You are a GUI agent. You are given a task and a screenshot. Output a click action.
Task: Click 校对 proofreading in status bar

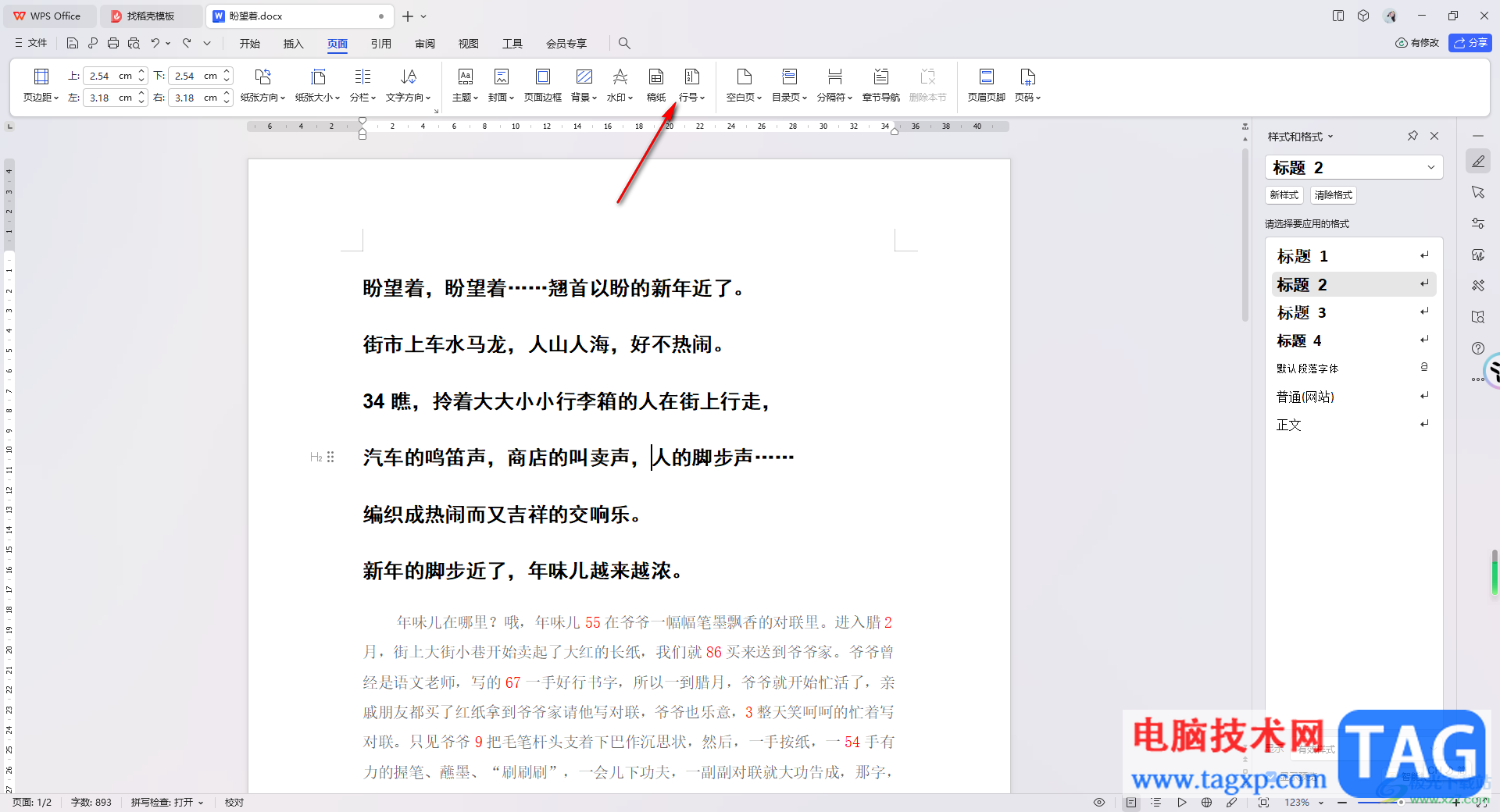coord(234,802)
